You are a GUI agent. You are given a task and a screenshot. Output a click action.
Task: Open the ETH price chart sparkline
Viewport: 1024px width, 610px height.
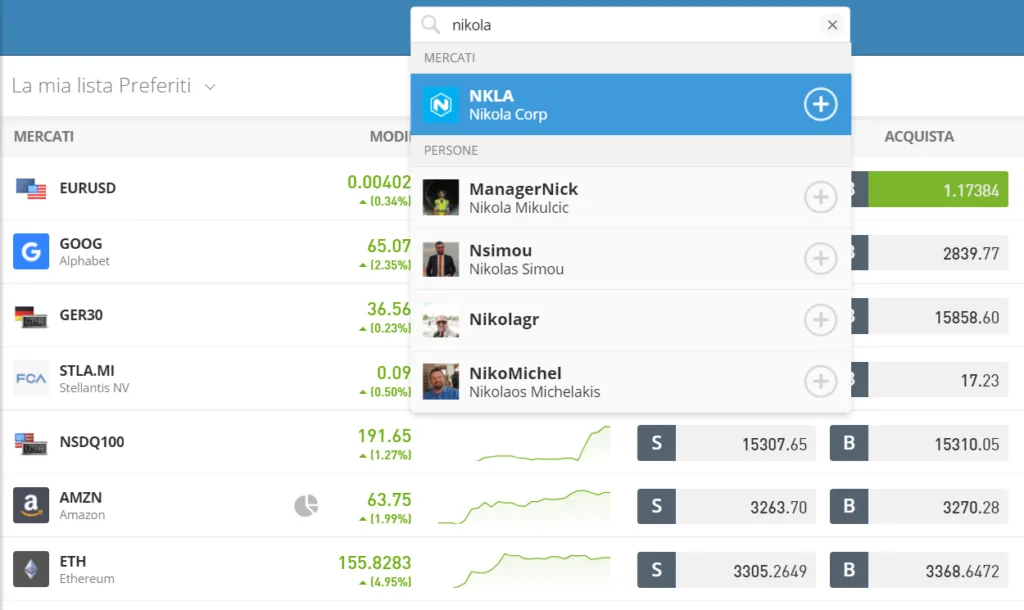[x=532, y=570]
